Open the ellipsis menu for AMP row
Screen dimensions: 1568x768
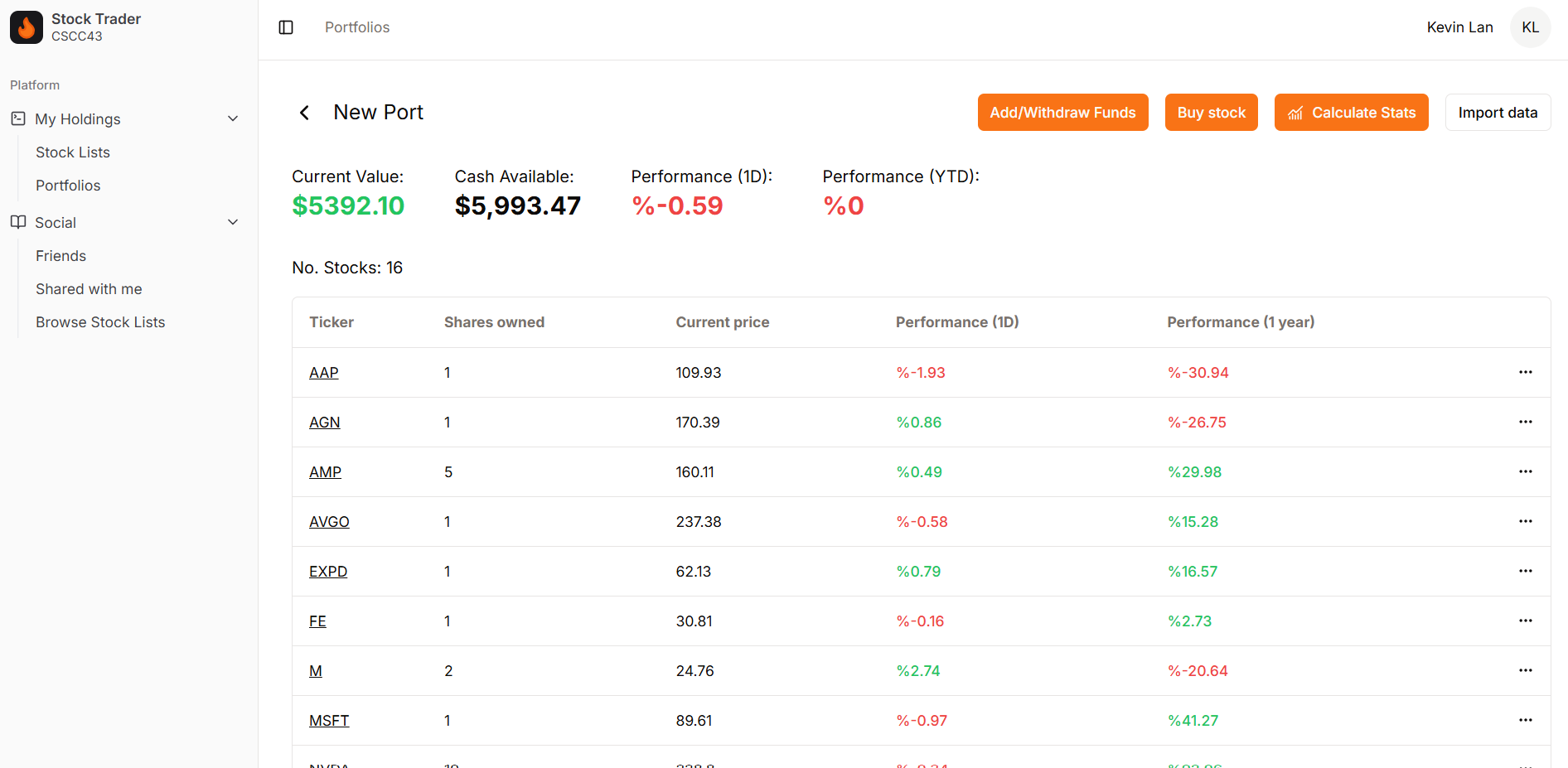[x=1526, y=471]
